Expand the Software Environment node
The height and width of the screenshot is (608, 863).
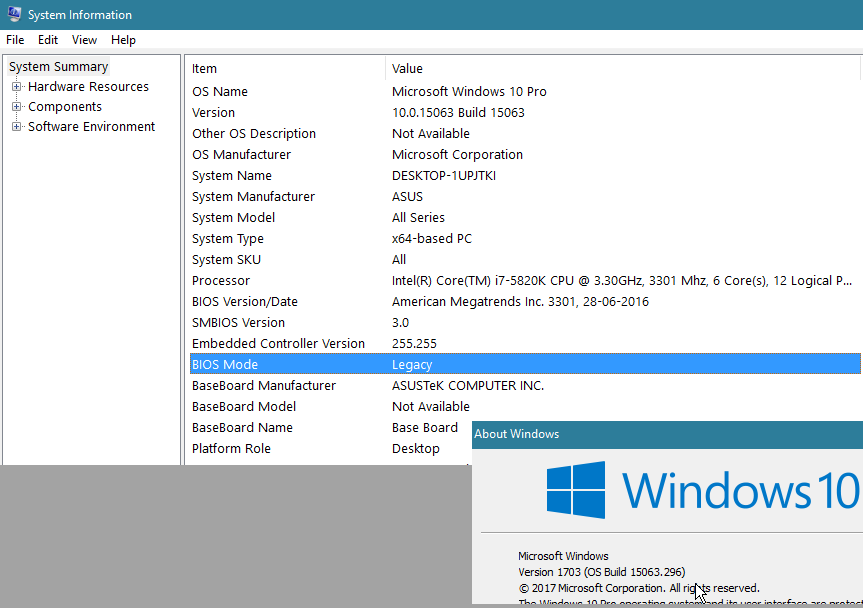pyautogui.click(x=17, y=127)
